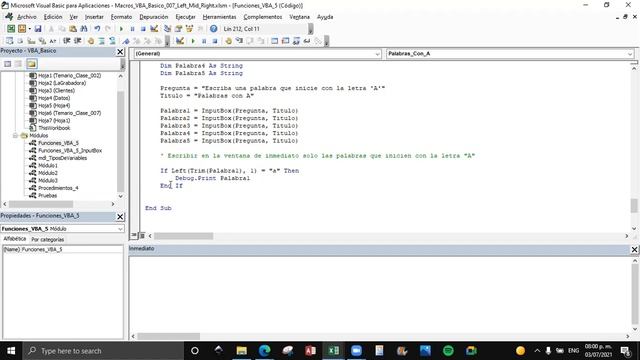This screenshot has width=640, height=360.
Task: Open the Edit toolbar options arrow
Action: coord(167,41)
